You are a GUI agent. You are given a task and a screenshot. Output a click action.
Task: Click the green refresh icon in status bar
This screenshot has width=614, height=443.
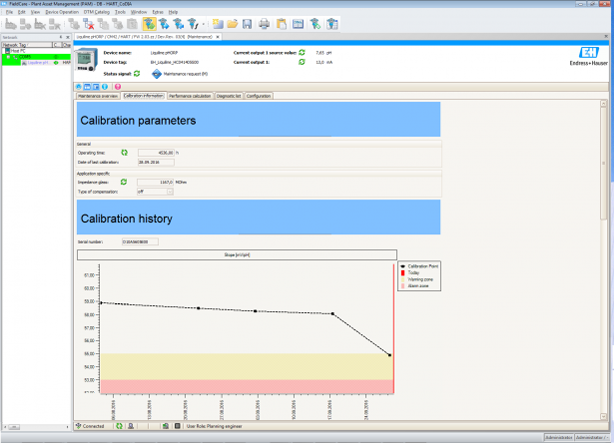119,426
